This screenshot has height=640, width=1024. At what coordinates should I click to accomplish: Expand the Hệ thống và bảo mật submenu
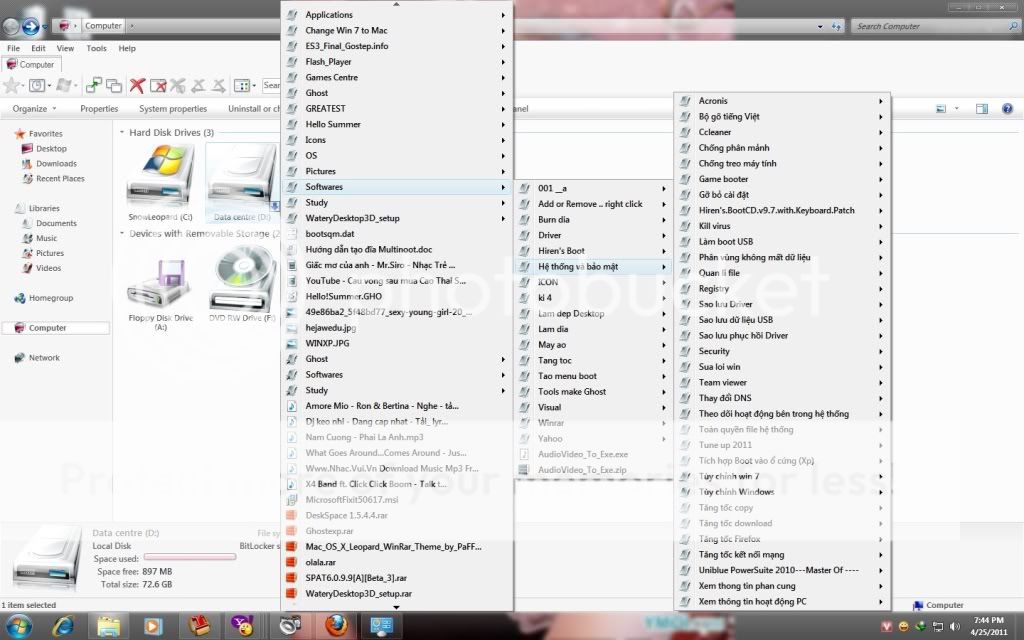tap(594, 266)
